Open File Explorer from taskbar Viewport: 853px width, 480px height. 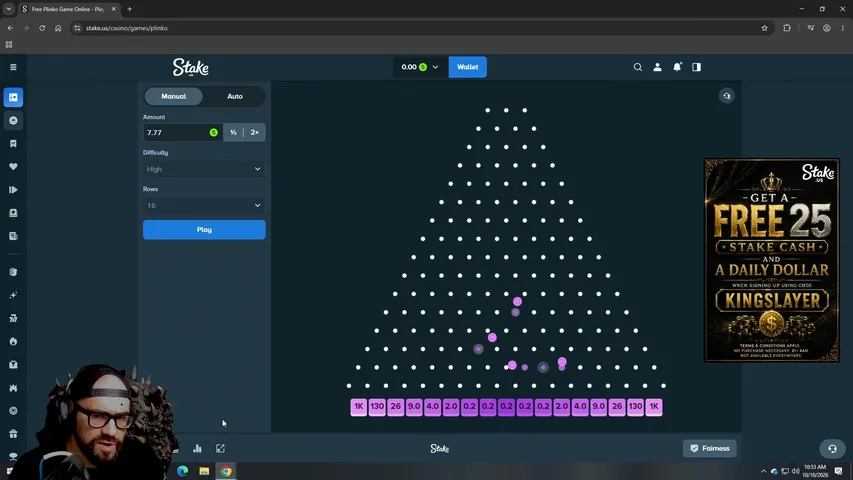click(204, 471)
